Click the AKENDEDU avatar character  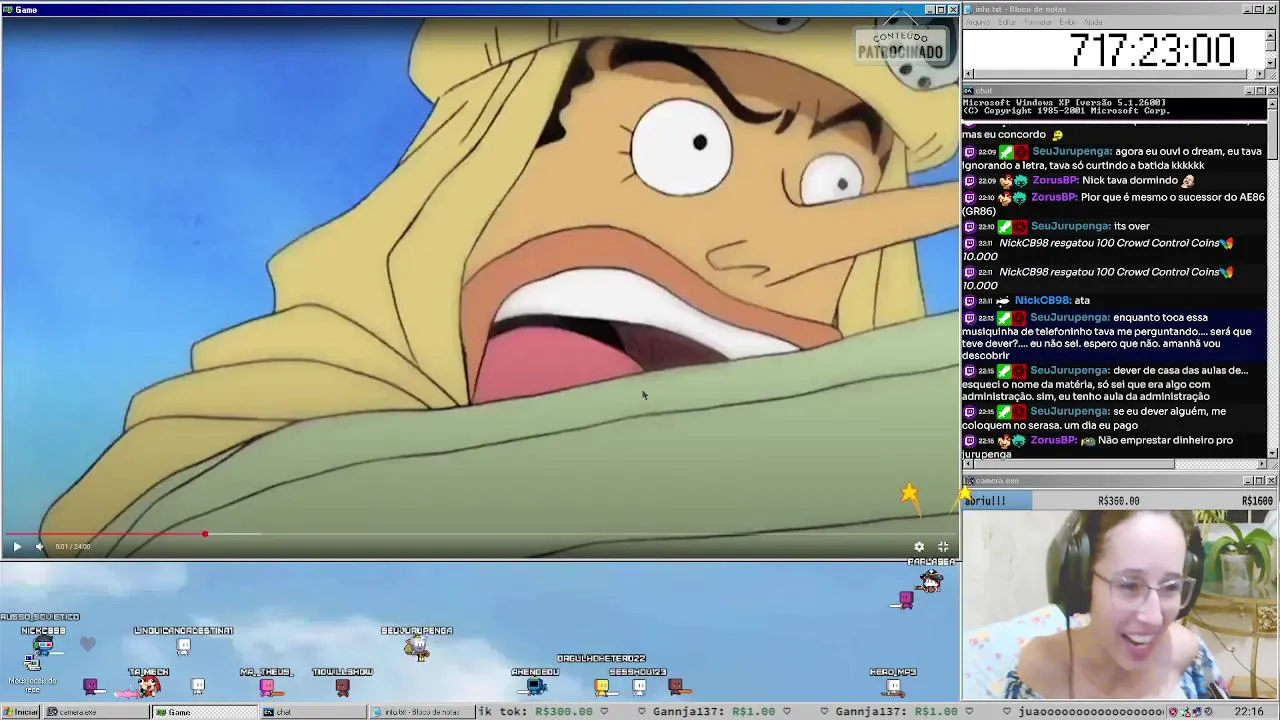point(536,686)
